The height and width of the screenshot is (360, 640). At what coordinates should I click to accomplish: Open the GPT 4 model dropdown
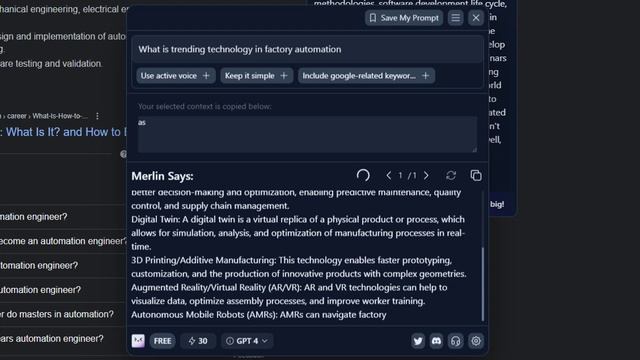247,341
